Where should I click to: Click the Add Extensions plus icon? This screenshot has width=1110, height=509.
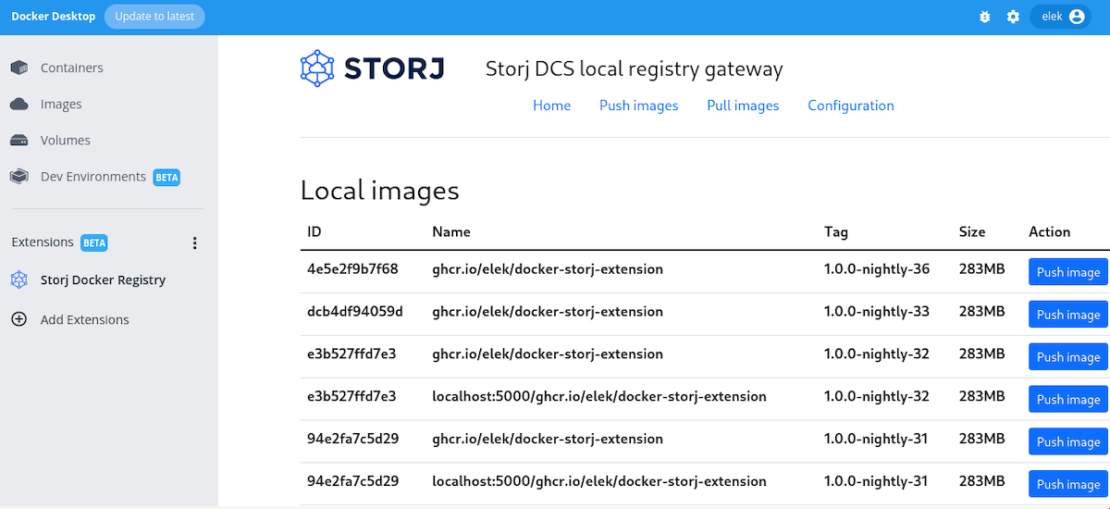click(x=19, y=320)
